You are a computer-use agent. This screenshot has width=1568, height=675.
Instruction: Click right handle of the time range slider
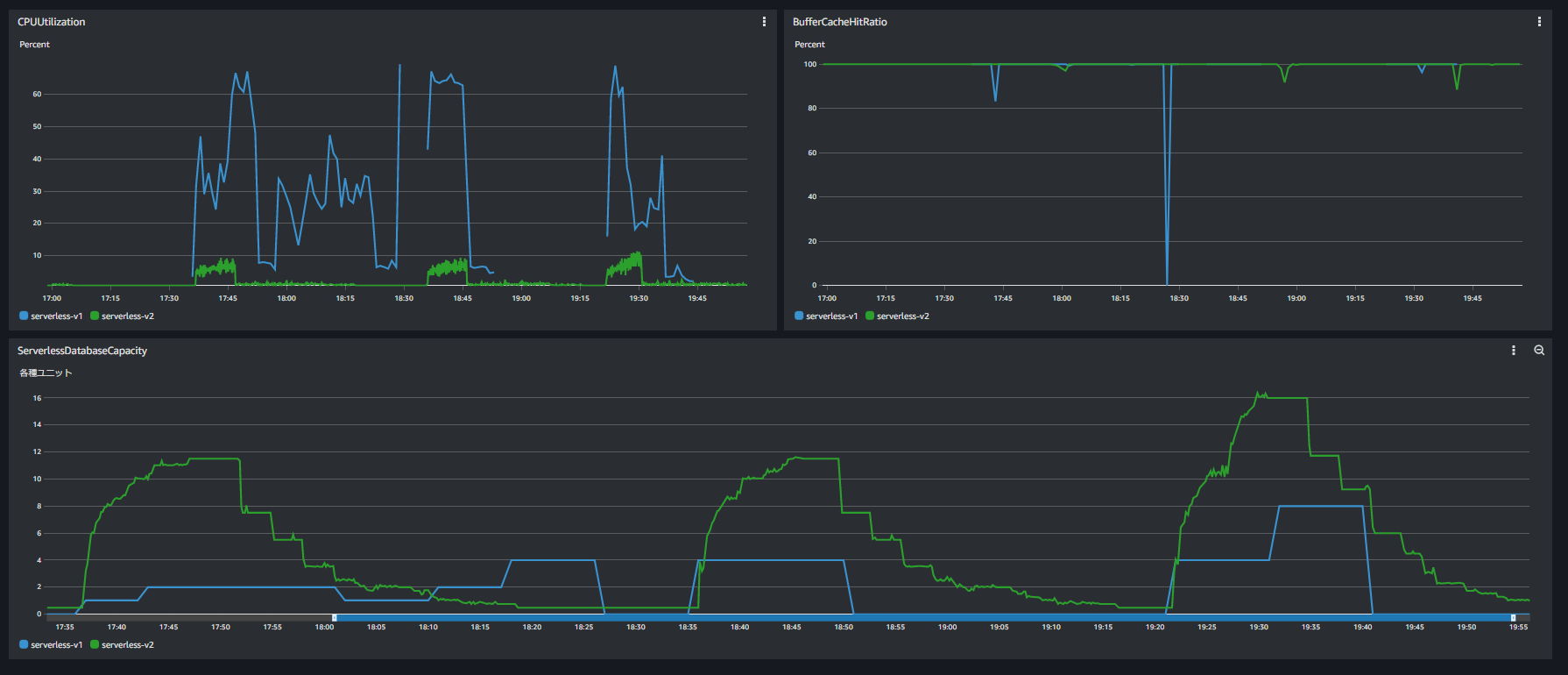coord(1513,618)
